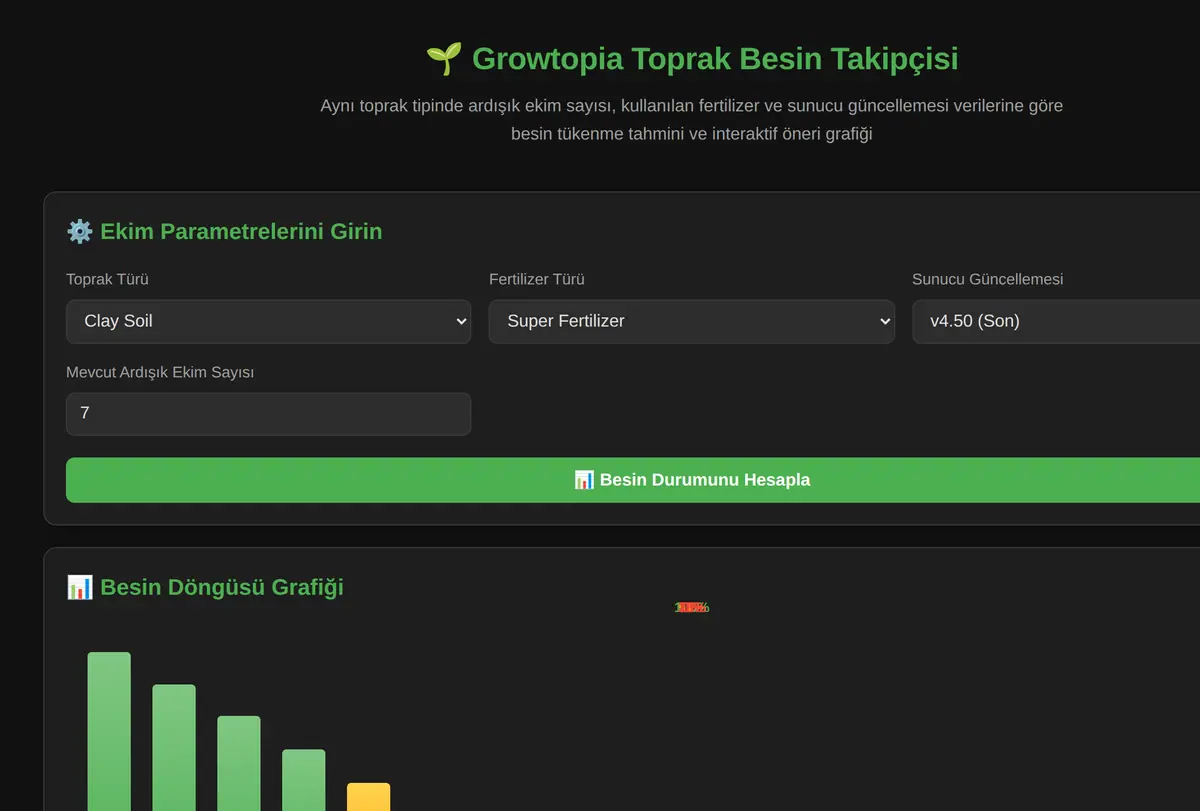Click the Growtopia Toprak Besin Takipçisi title
The height and width of the screenshot is (811, 1200).
715,59
